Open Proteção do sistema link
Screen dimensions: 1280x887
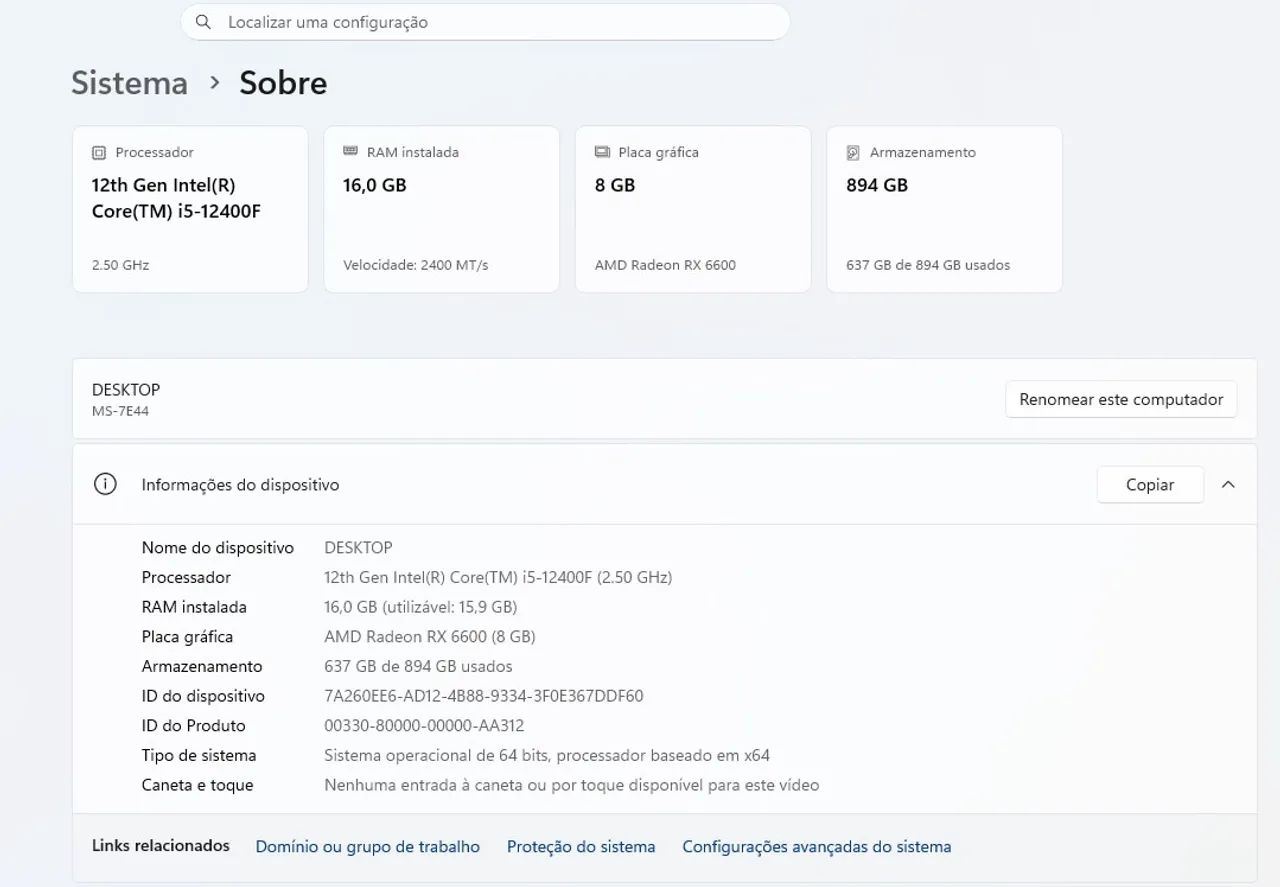pyautogui.click(x=581, y=847)
